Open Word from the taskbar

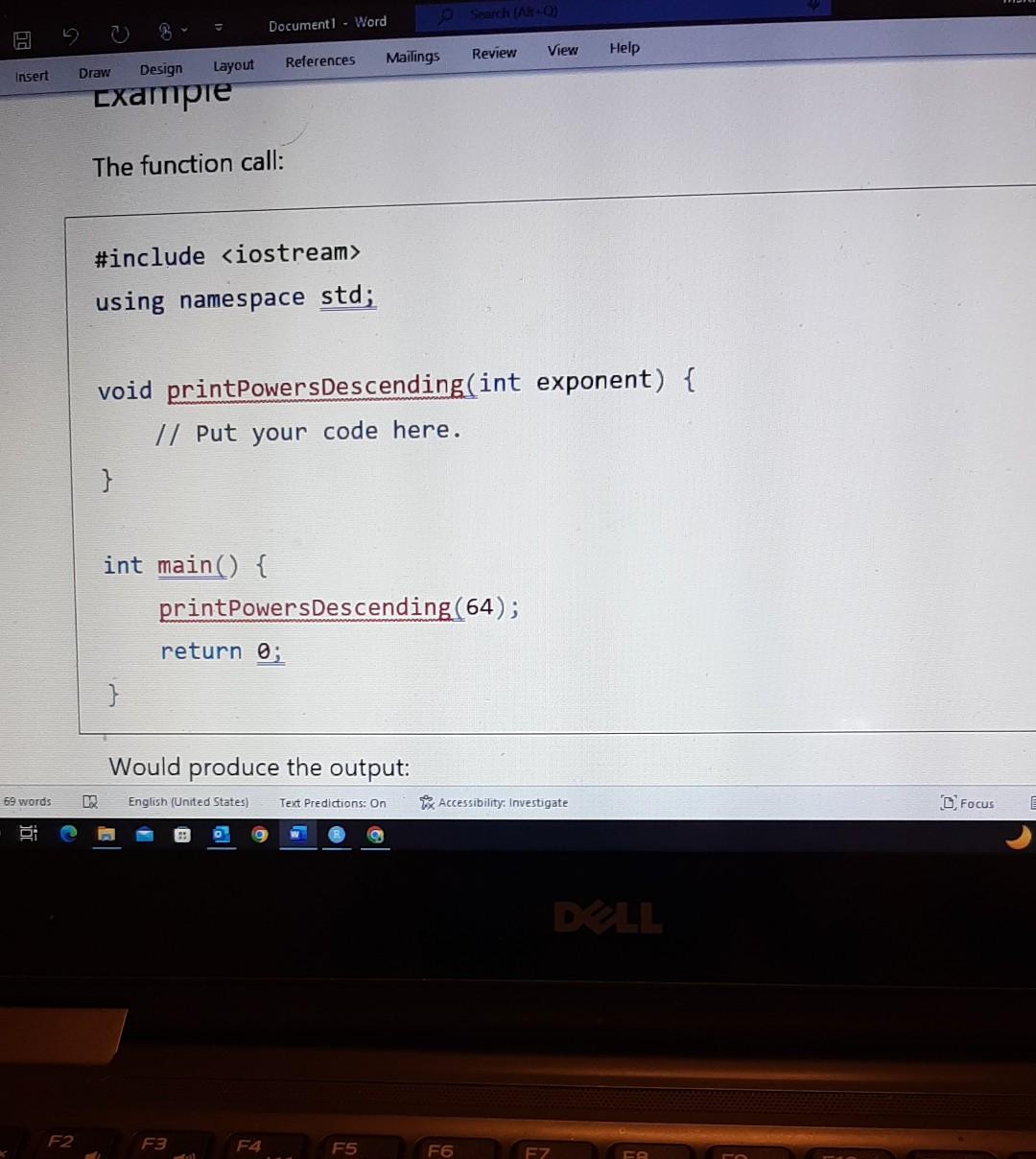point(297,834)
